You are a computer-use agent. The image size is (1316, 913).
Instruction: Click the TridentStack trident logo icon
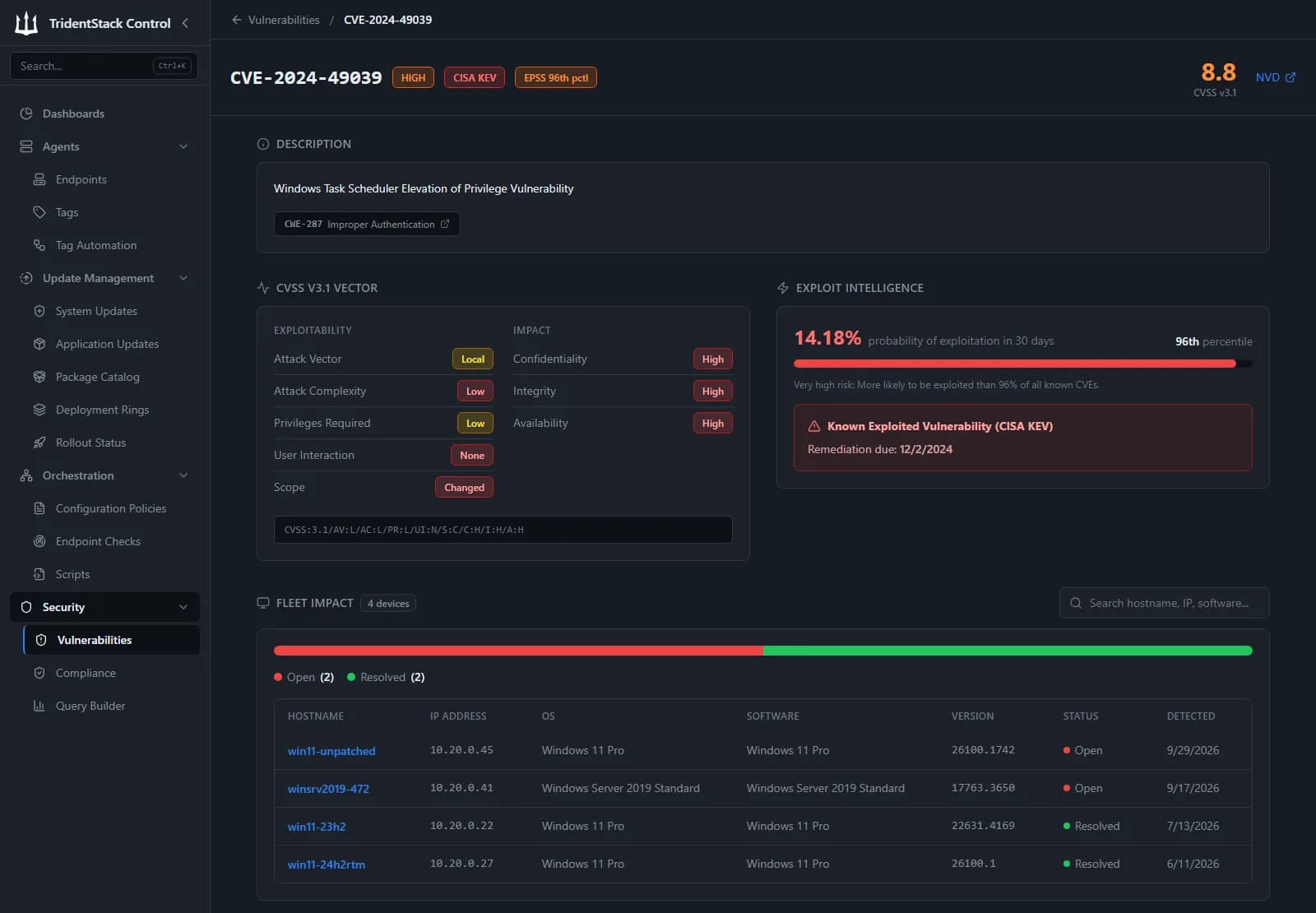pyautogui.click(x=26, y=23)
